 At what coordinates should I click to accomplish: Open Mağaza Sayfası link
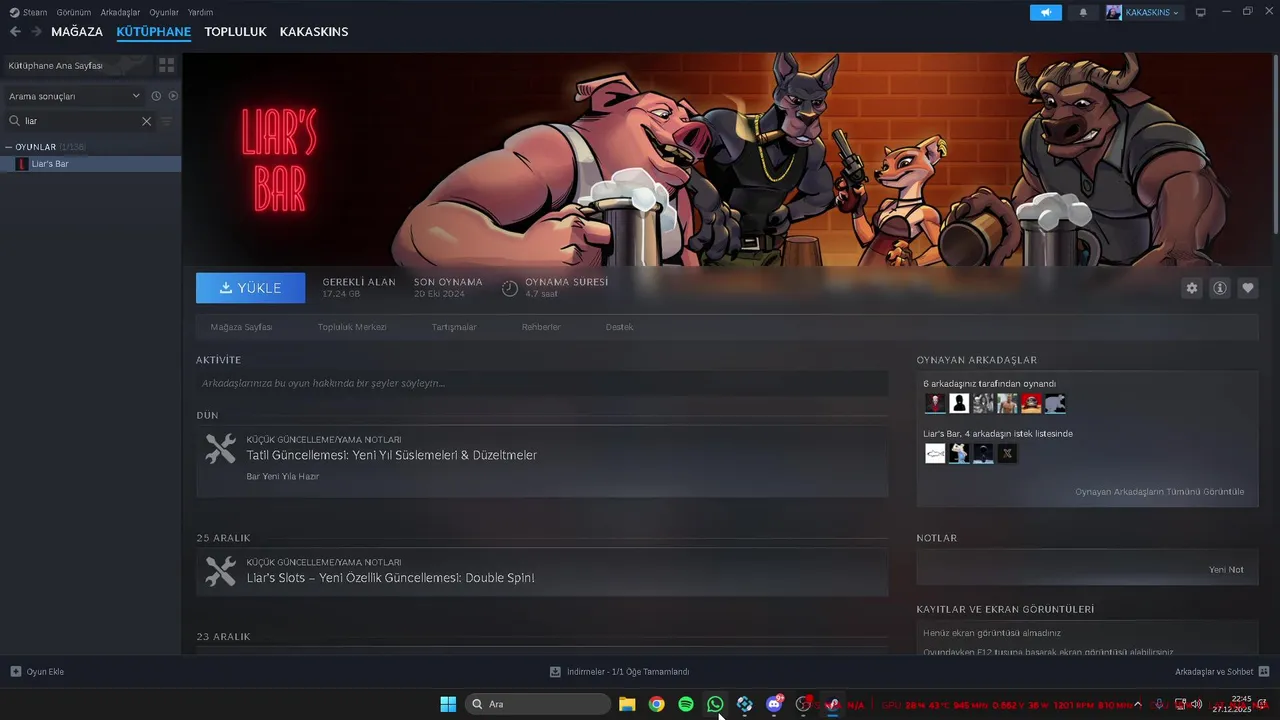pos(241,327)
